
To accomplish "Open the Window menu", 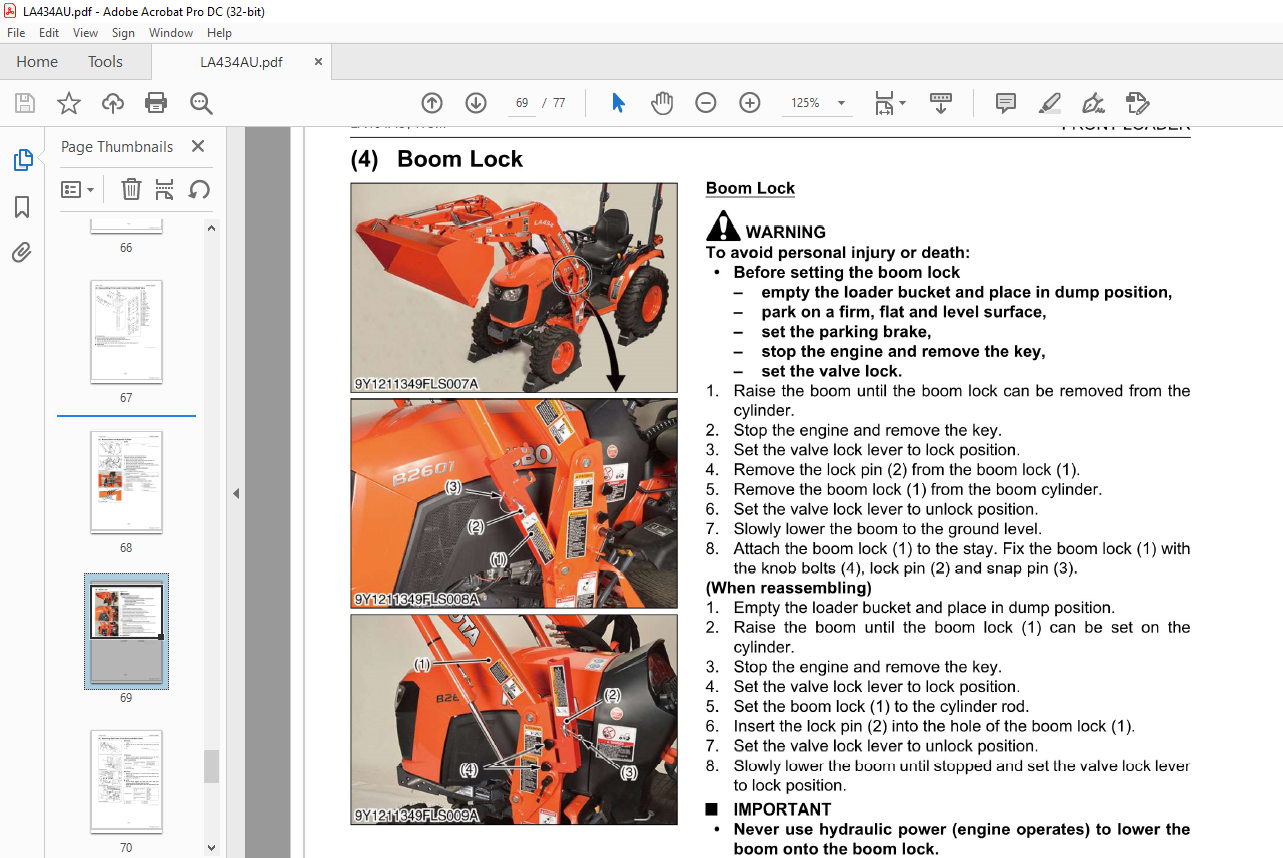I will (171, 33).
